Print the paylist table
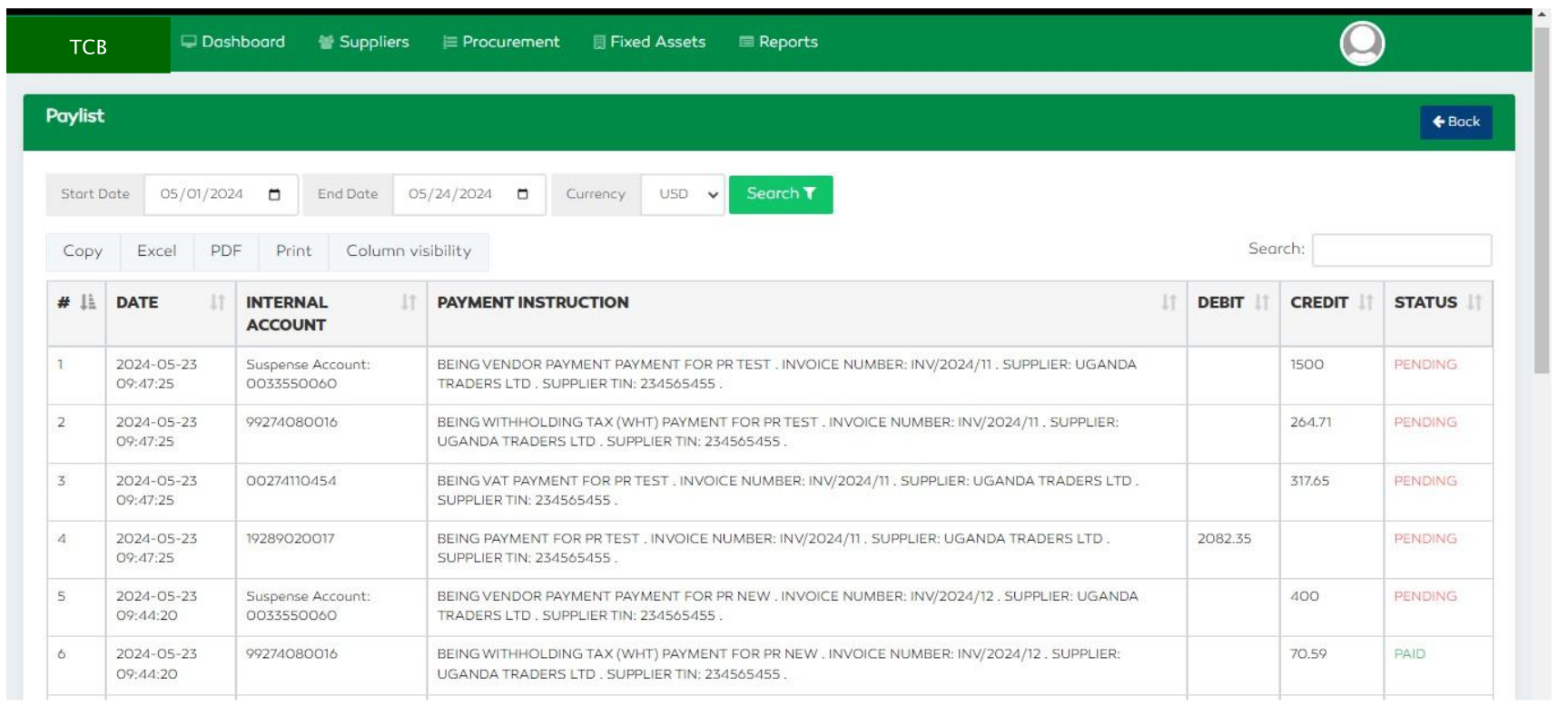 [x=293, y=251]
